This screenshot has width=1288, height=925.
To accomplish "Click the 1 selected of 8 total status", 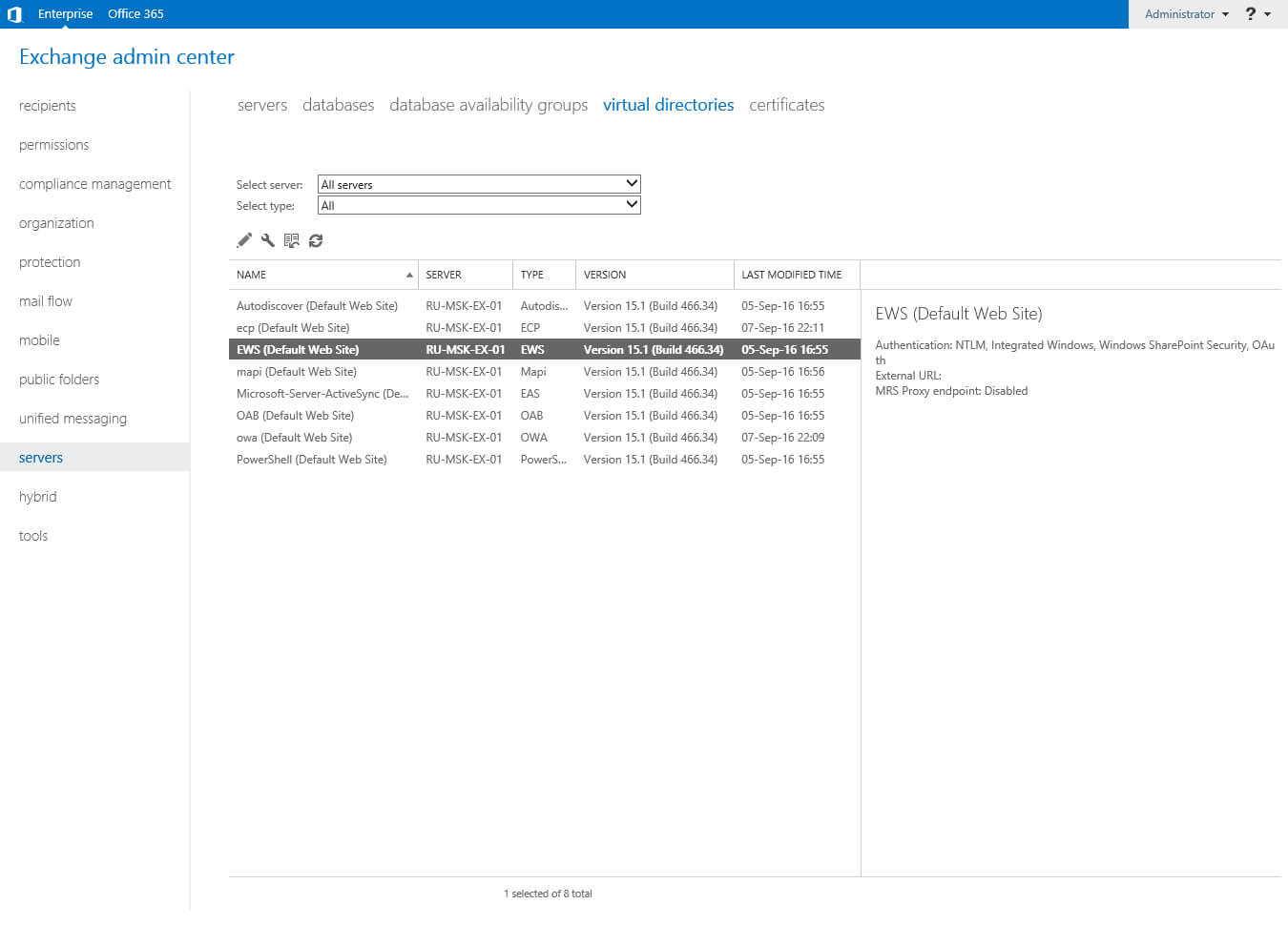I will pos(548,894).
